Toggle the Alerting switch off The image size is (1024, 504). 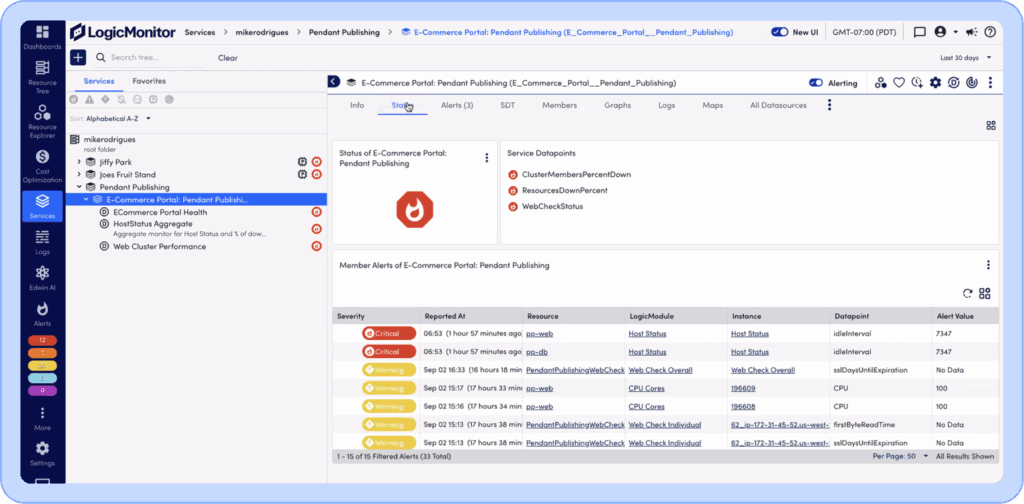coord(816,82)
